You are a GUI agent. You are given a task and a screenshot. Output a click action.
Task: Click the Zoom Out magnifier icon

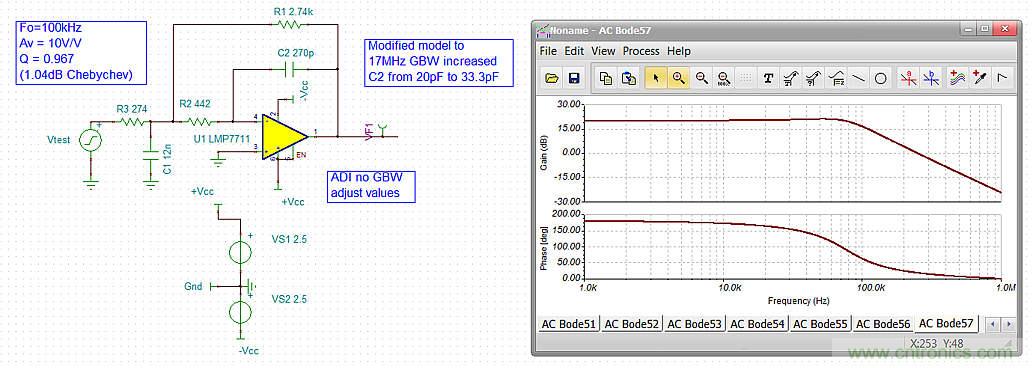click(x=702, y=78)
